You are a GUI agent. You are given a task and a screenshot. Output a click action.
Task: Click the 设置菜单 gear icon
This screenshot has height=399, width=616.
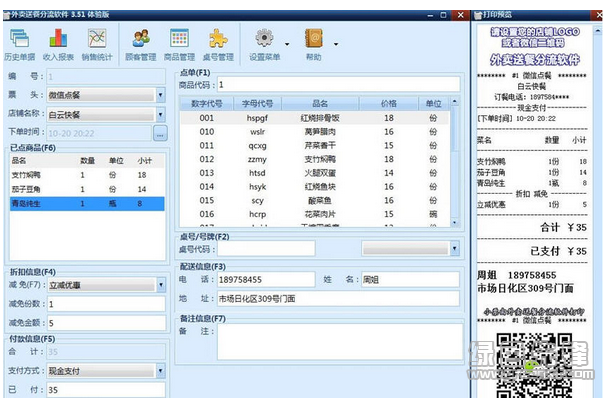pos(264,38)
